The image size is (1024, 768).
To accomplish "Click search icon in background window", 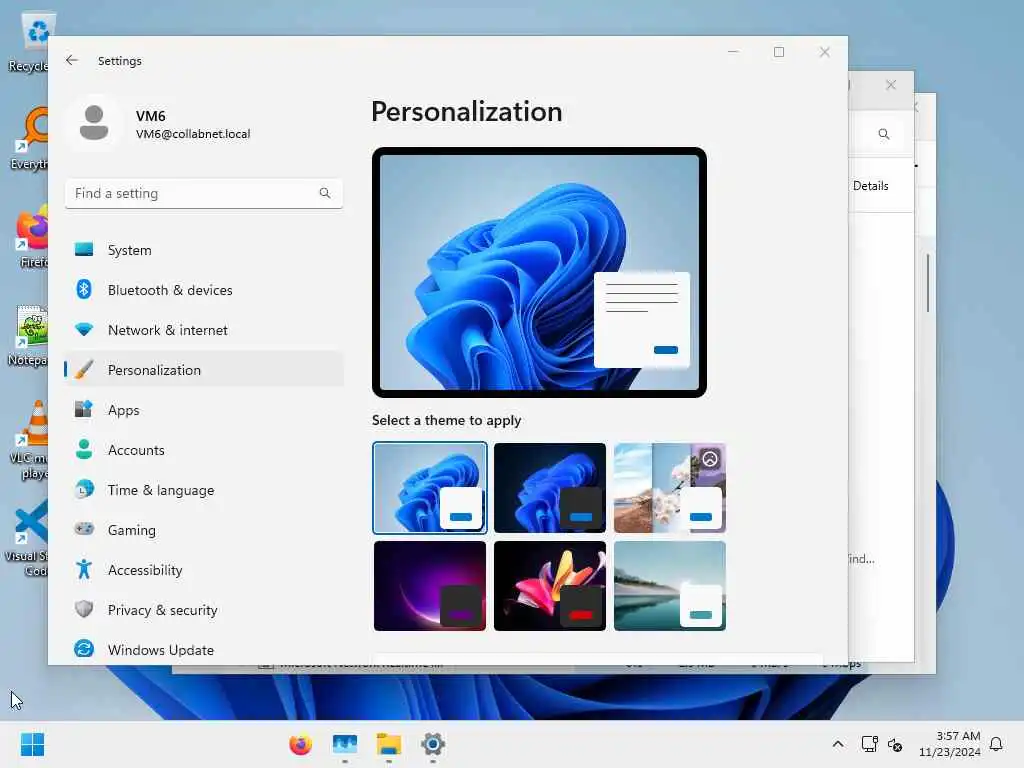I will (x=884, y=134).
